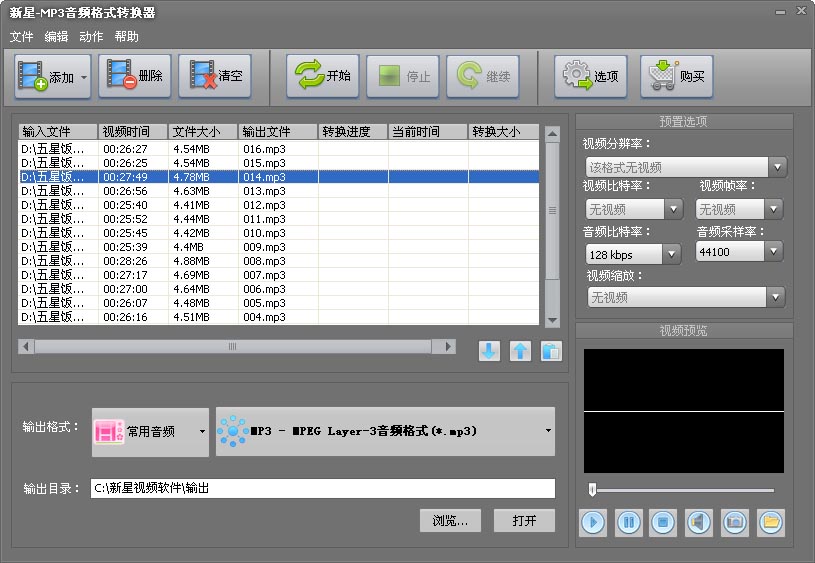This screenshot has width=815, height=563.
Task: Click the snapshot camera icon in preview
Action: (x=734, y=522)
